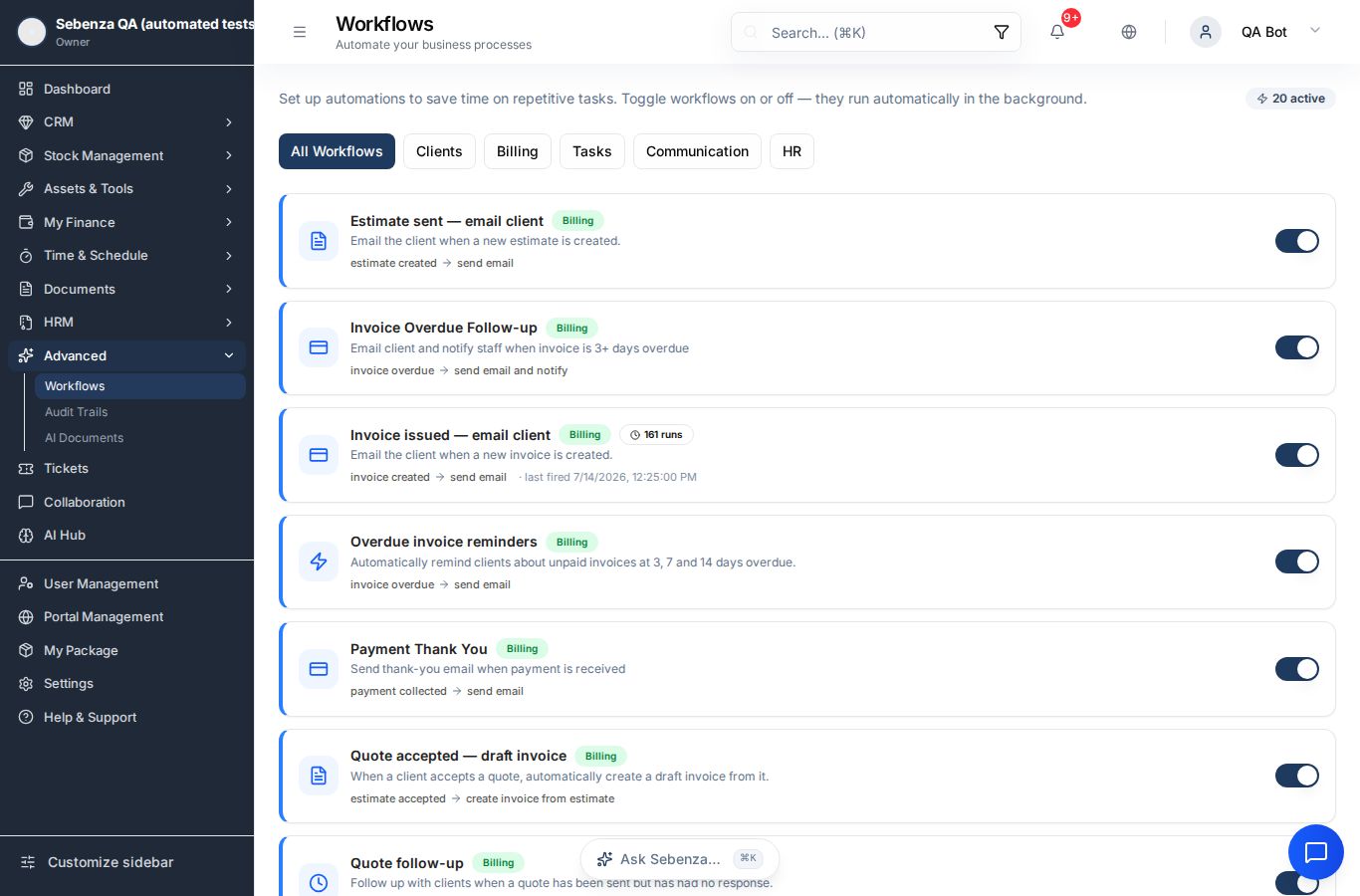Toggle Invoice issued — email client switch

point(1297,455)
